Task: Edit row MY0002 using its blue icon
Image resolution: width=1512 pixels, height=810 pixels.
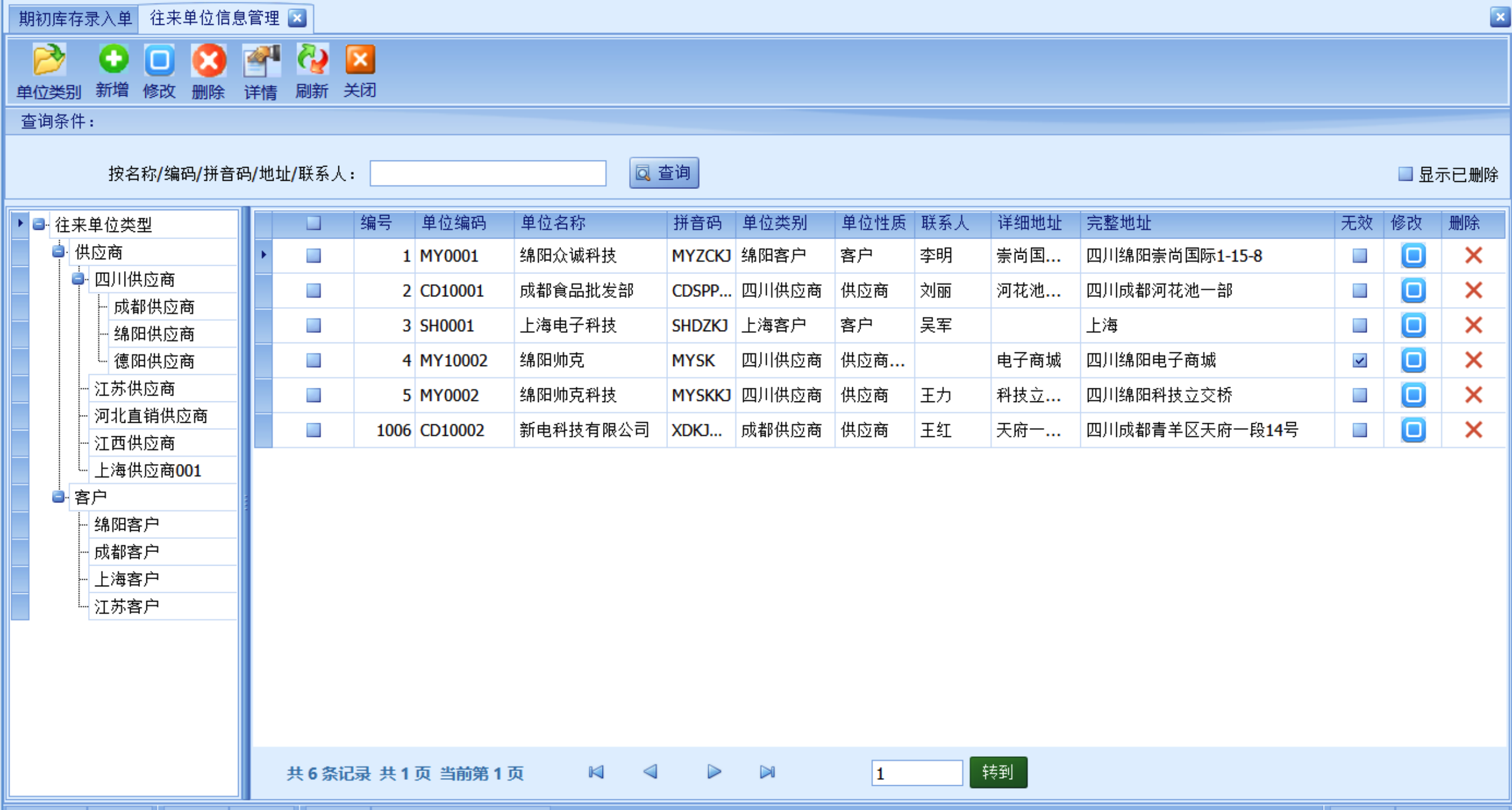Action: [1413, 395]
